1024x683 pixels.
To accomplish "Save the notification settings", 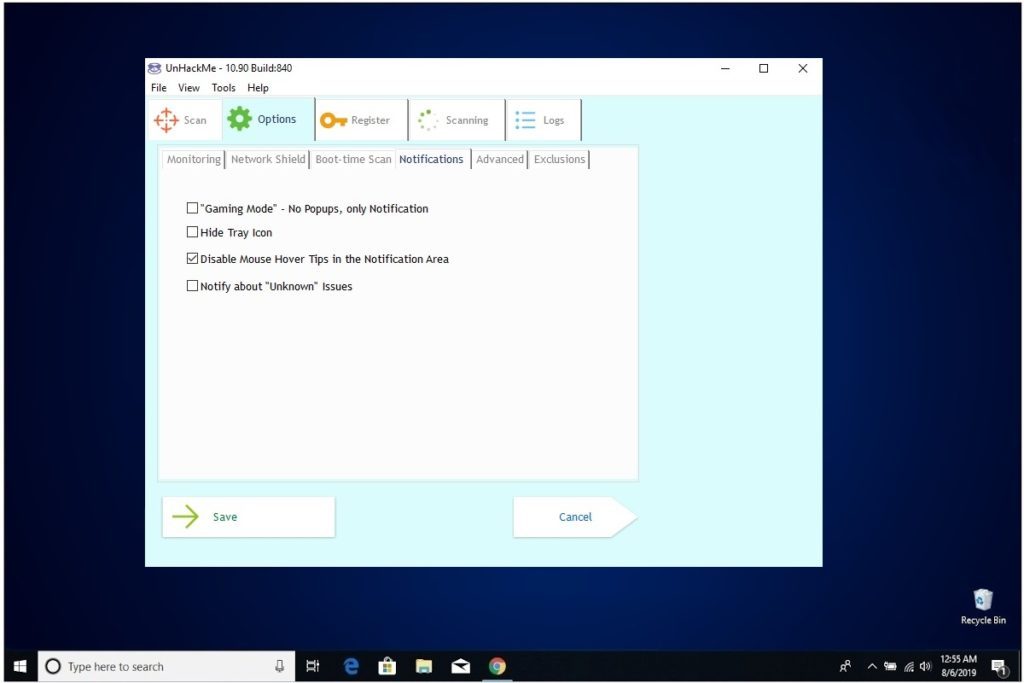I will click(224, 516).
